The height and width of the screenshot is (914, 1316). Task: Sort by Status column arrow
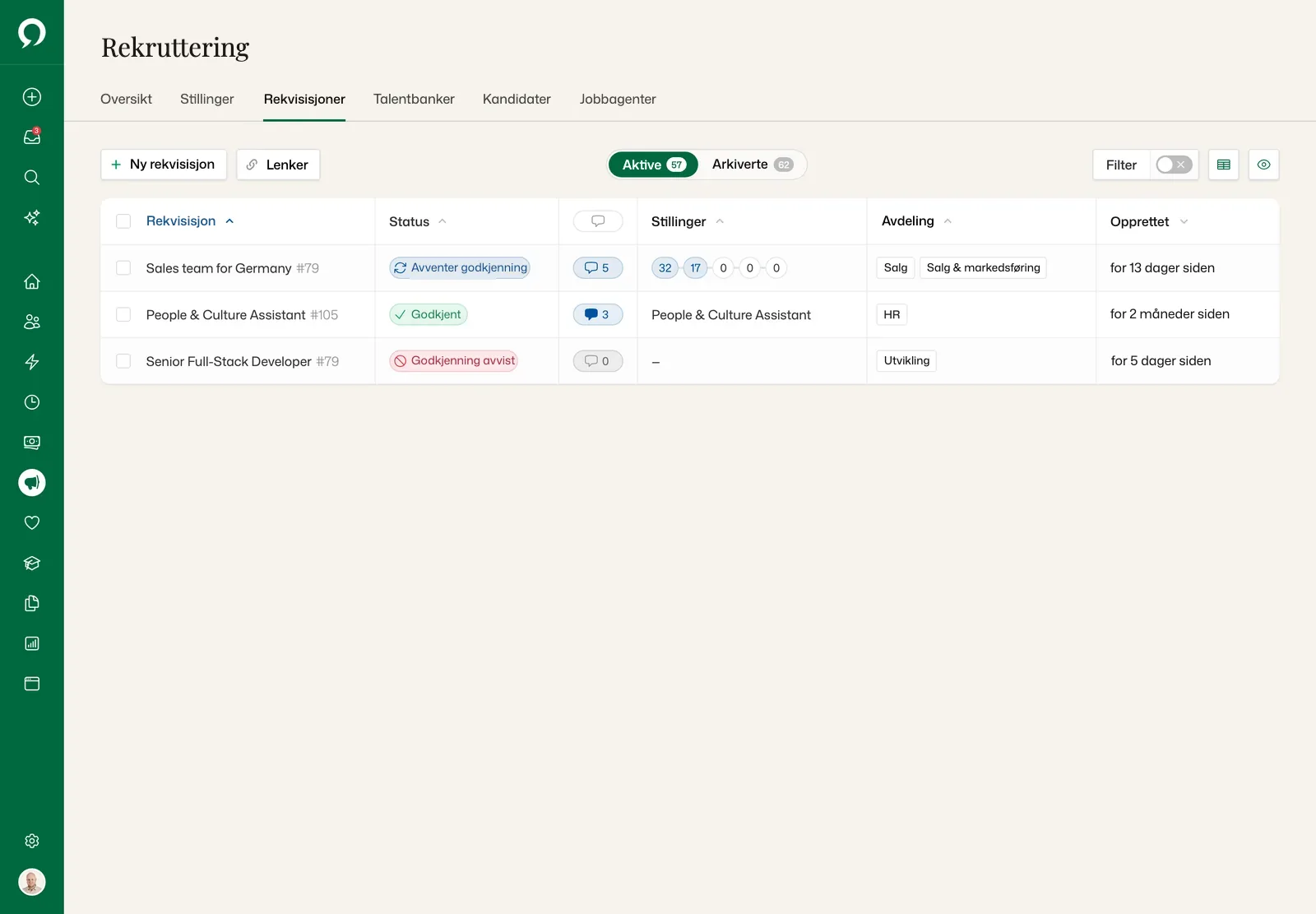pyautogui.click(x=443, y=221)
